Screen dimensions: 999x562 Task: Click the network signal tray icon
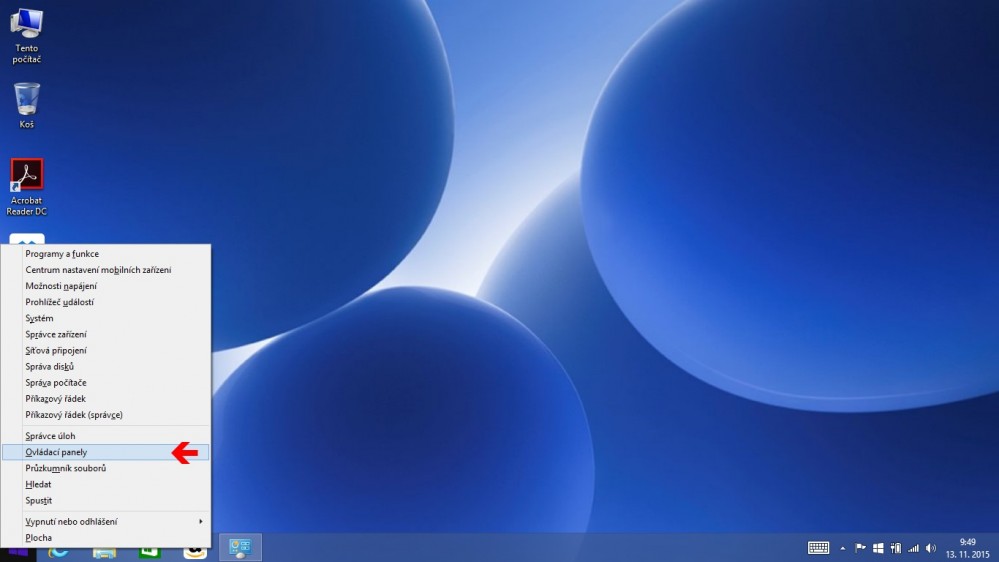(913, 548)
